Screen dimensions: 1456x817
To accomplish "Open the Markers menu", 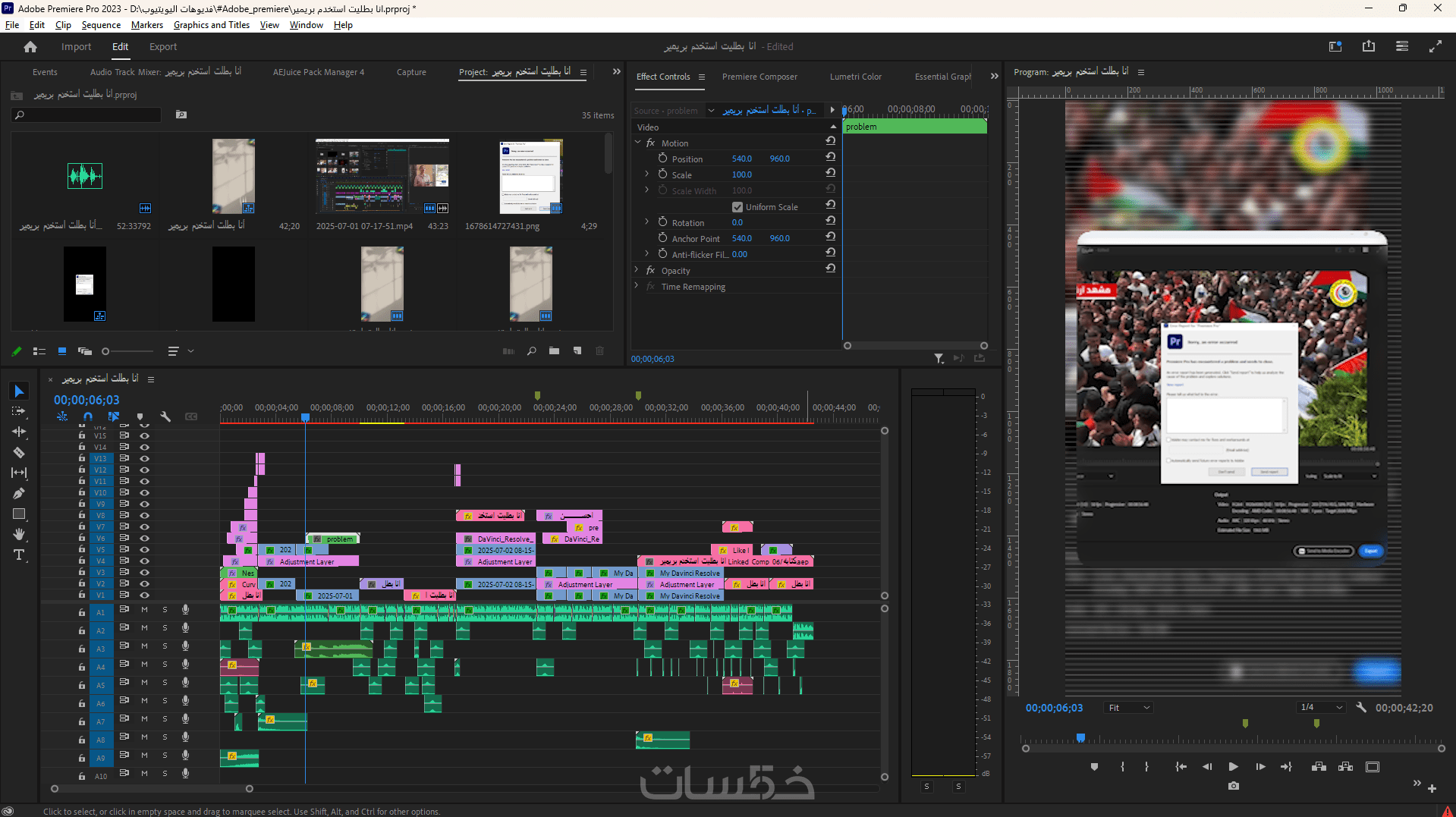I will point(147,25).
